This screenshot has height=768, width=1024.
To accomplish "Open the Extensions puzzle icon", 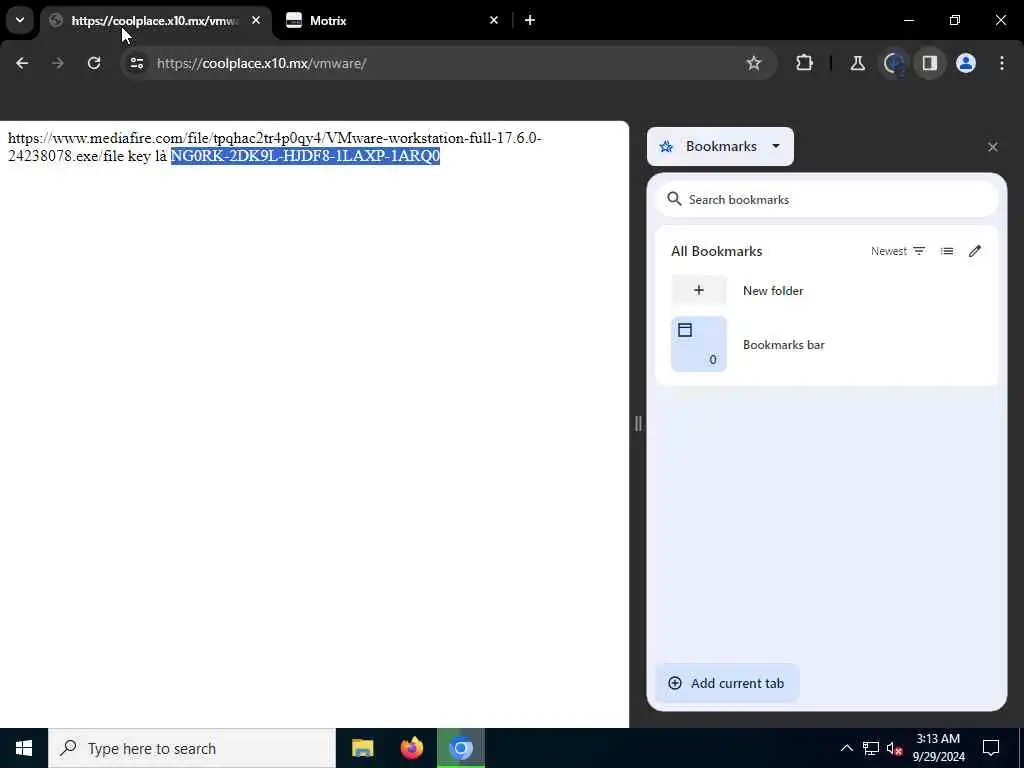I will [x=805, y=63].
